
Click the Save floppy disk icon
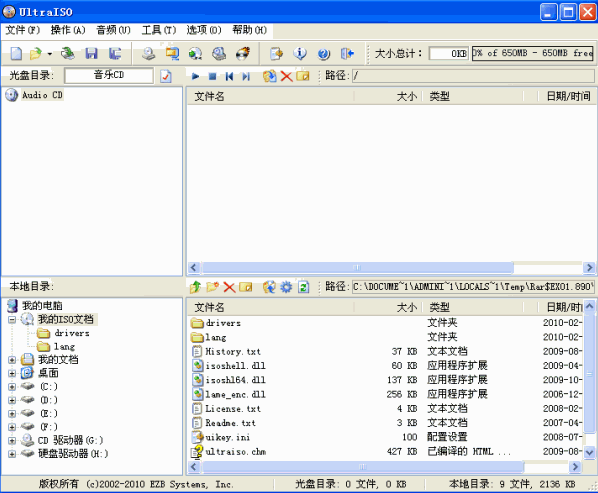pos(91,53)
